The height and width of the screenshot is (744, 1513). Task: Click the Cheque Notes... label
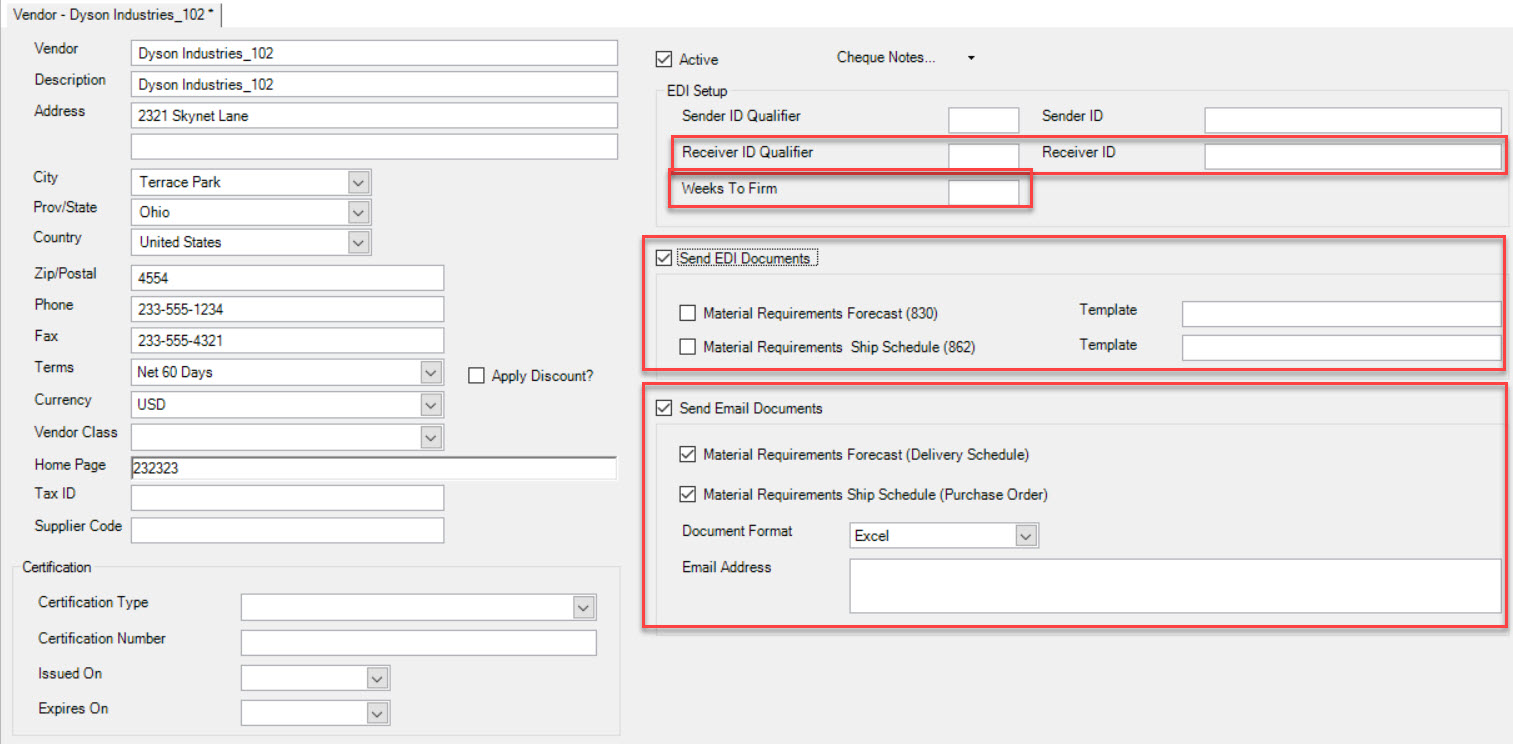[886, 58]
